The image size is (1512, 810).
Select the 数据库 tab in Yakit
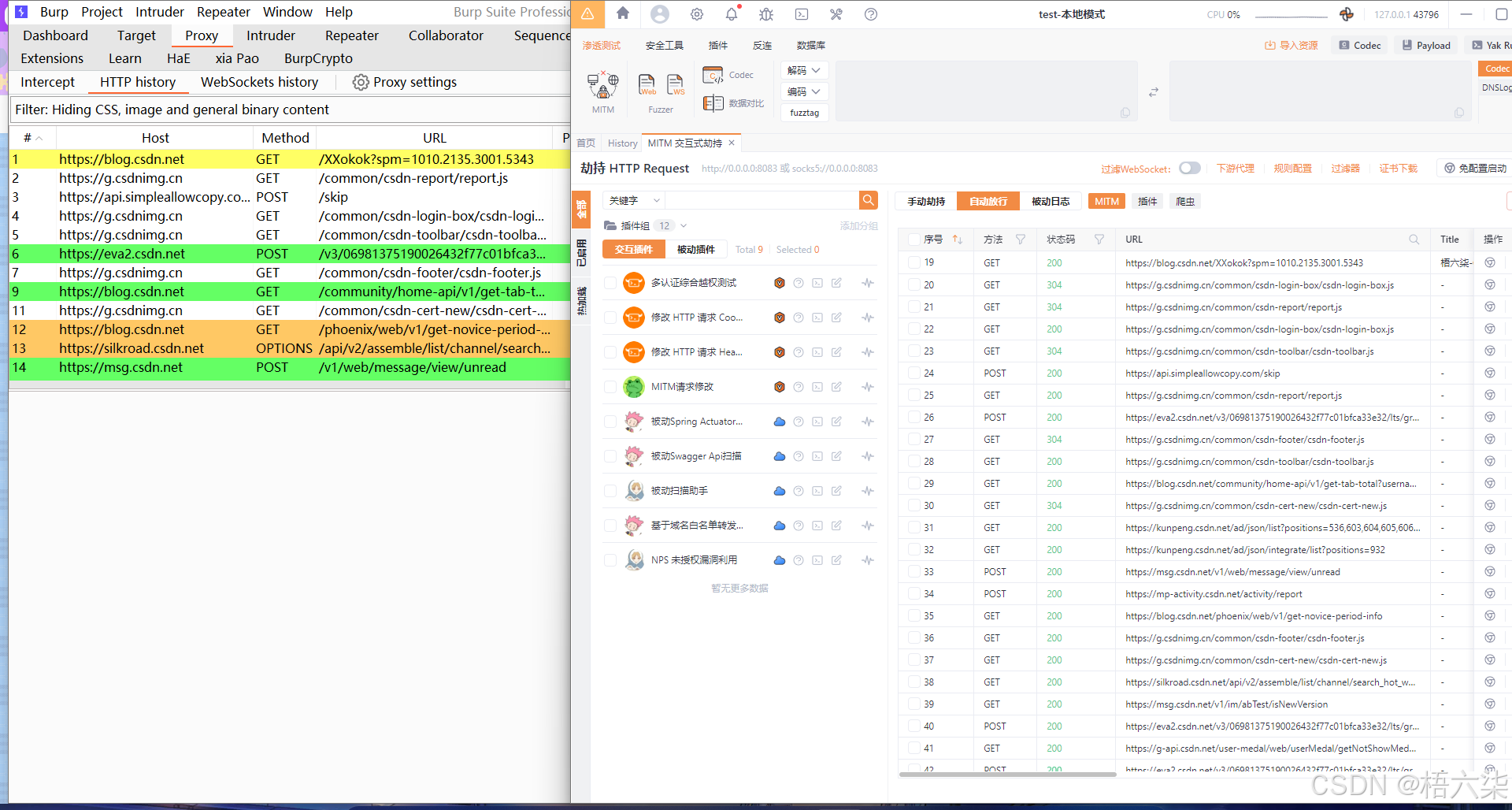pos(810,46)
